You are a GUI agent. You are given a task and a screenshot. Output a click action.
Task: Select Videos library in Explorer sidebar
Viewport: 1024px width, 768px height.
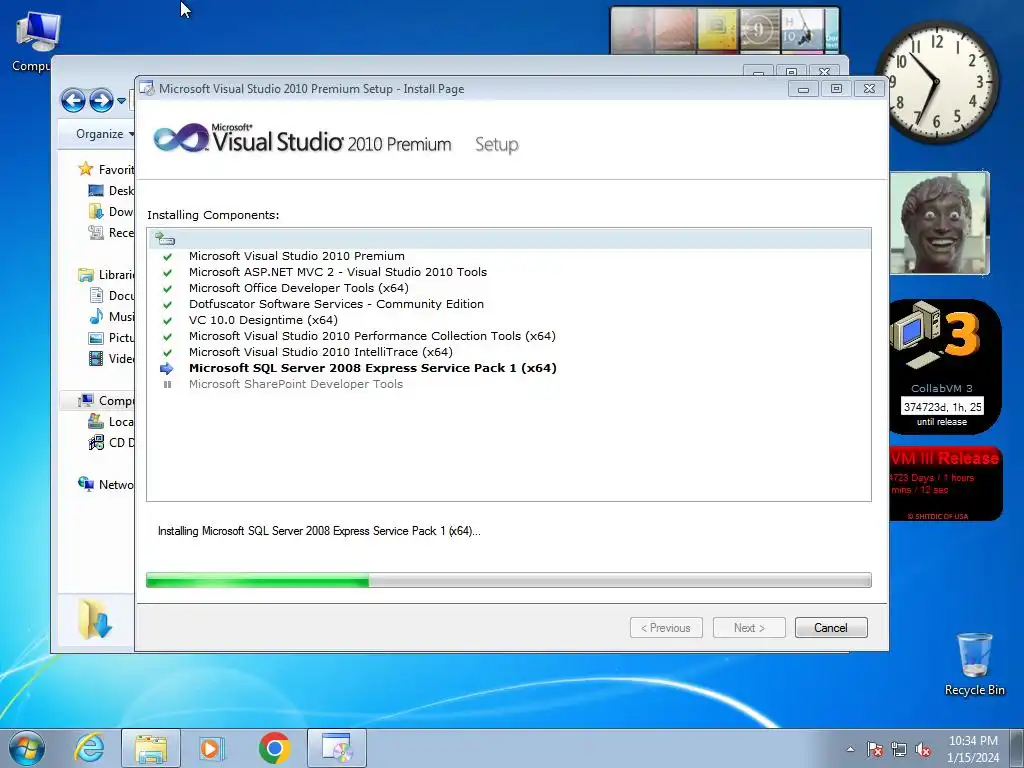click(x=112, y=359)
